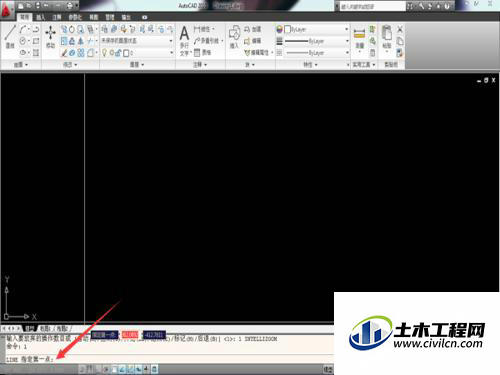Open the unsaved layer state dropdown

(137, 41)
